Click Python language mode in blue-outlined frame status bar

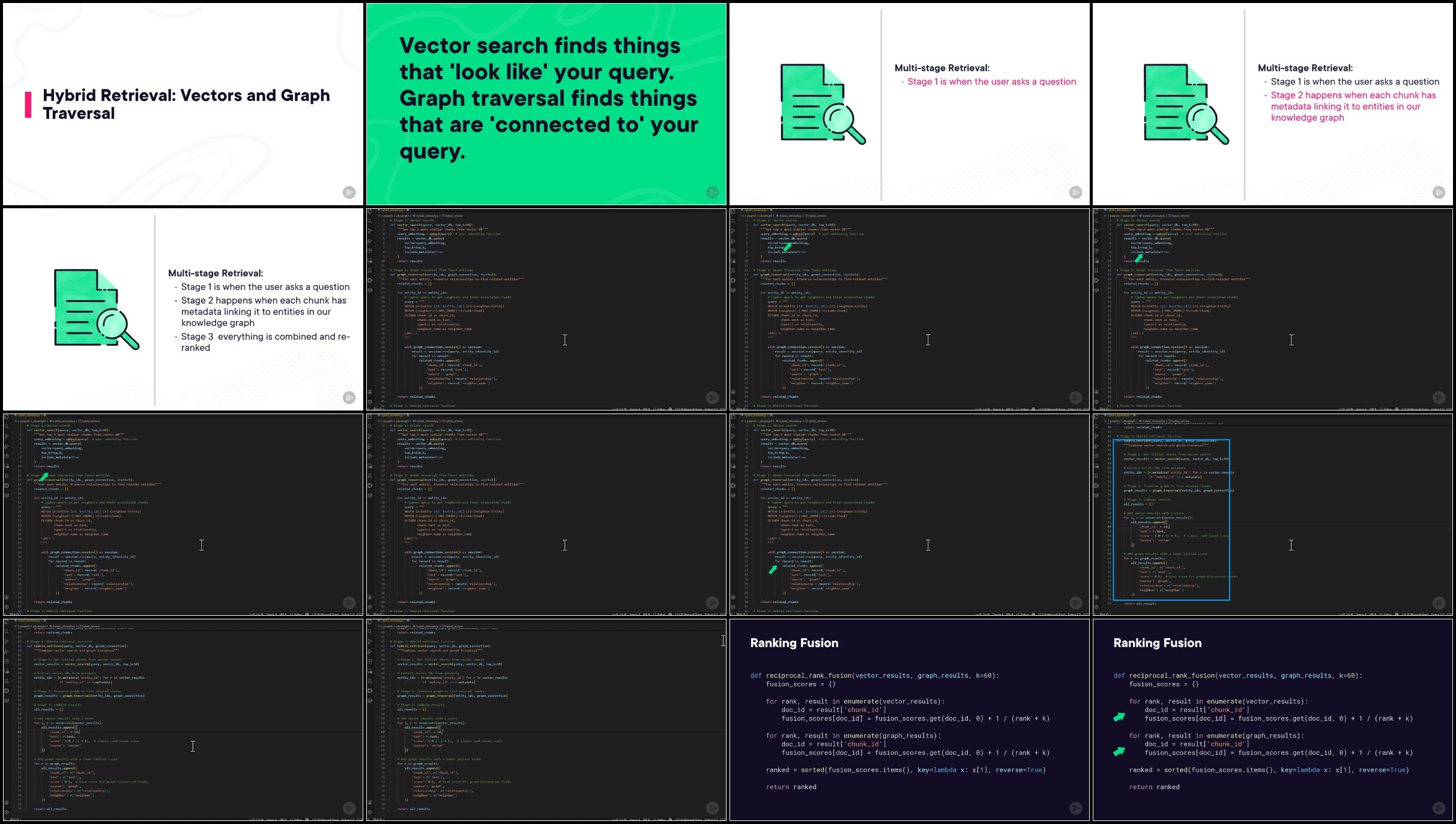tap(1387, 615)
